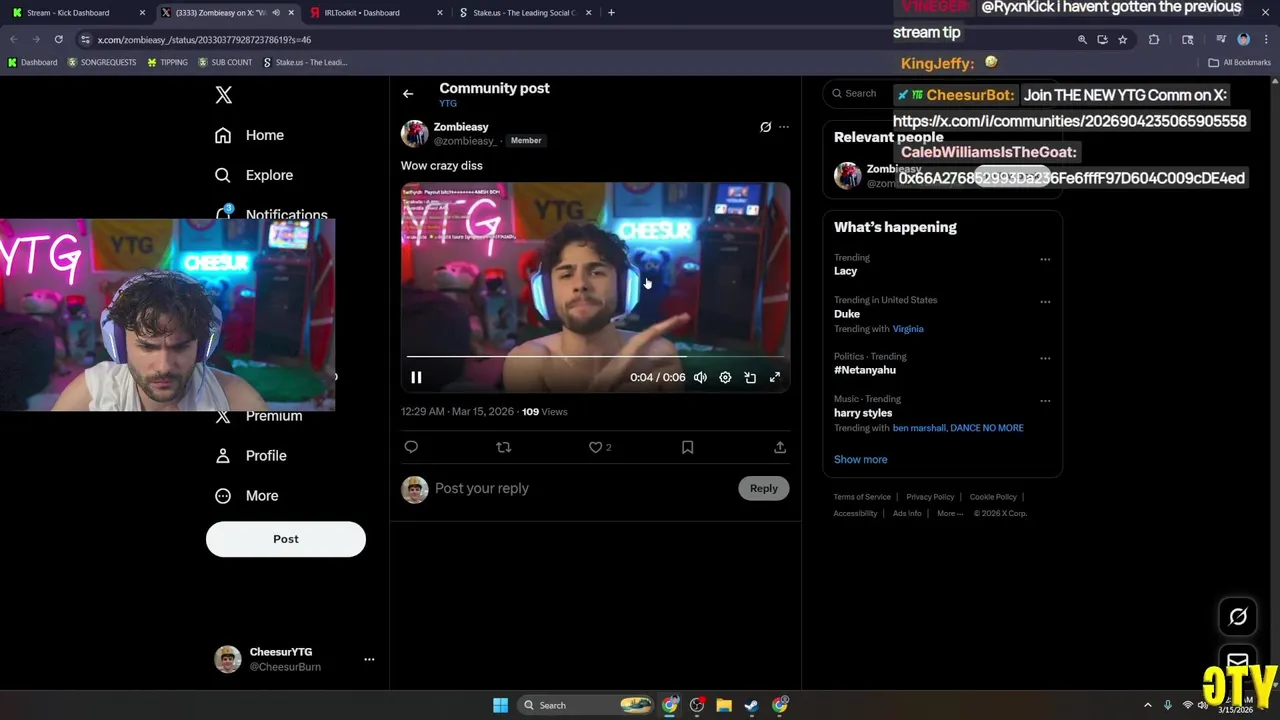Open the More menu in the sidebar
This screenshot has width=1280, height=720.
247,496
